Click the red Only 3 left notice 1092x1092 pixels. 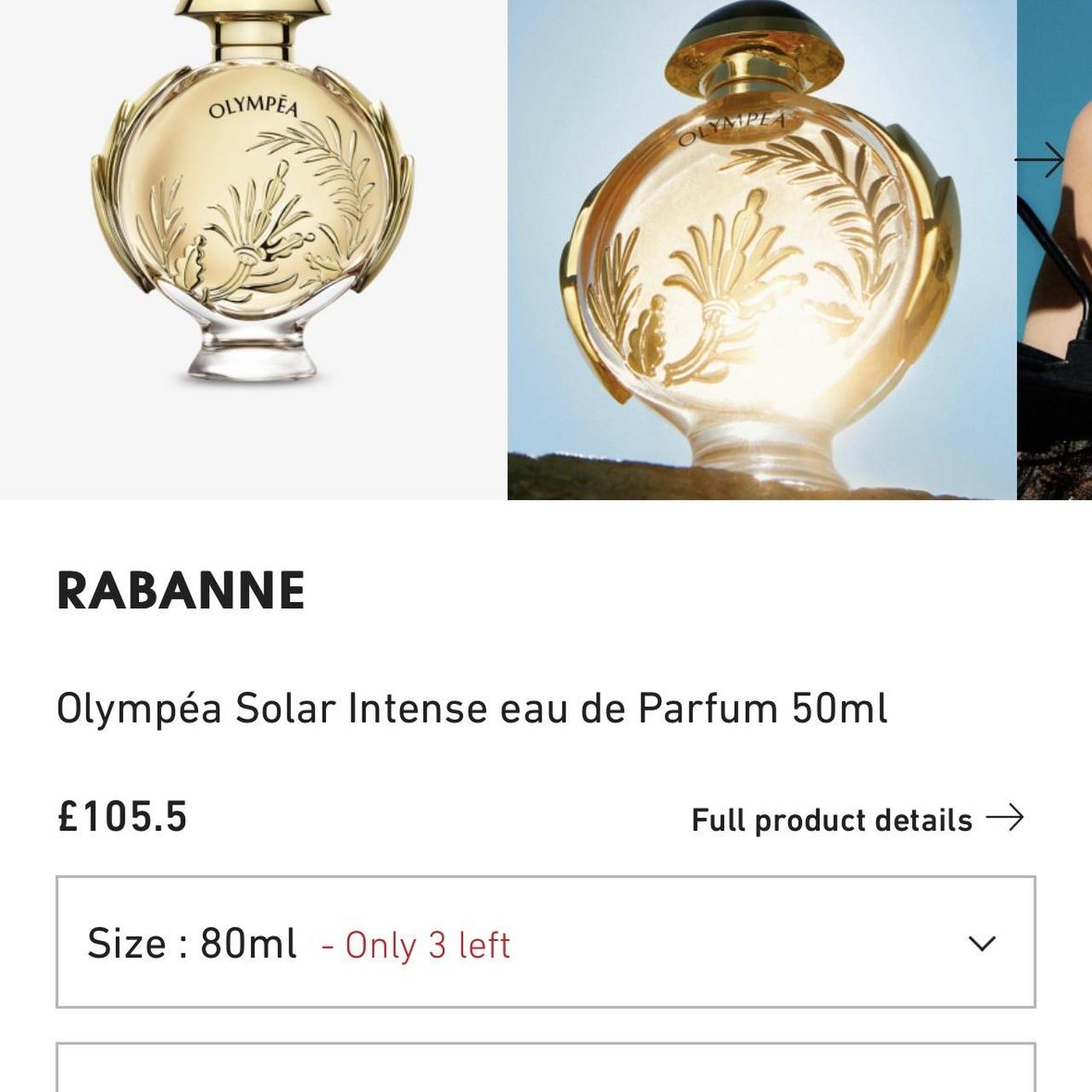point(415,945)
